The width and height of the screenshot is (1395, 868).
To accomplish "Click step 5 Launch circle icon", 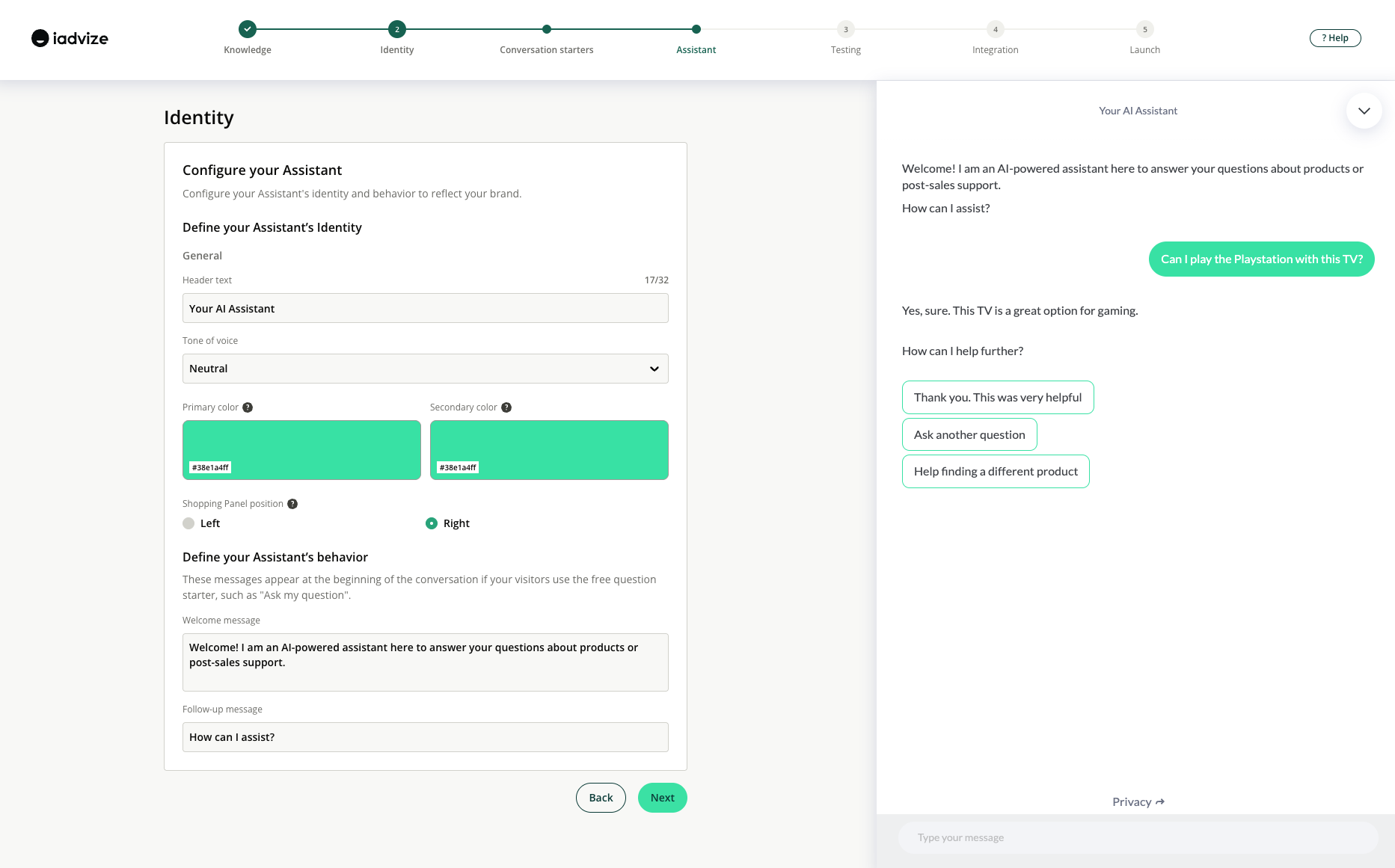I will [x=1145, y=29].
